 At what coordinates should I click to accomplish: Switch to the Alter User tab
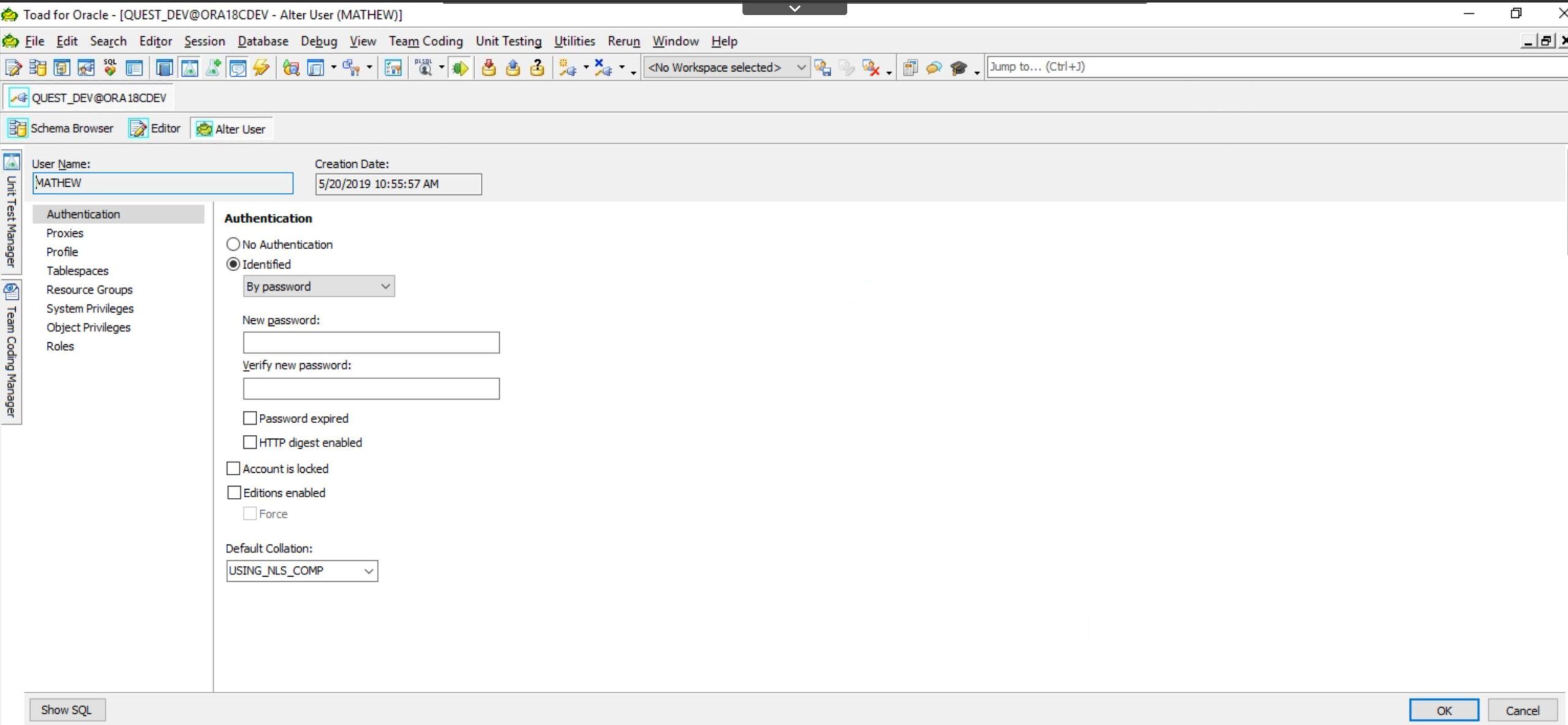tap(231, 129)
